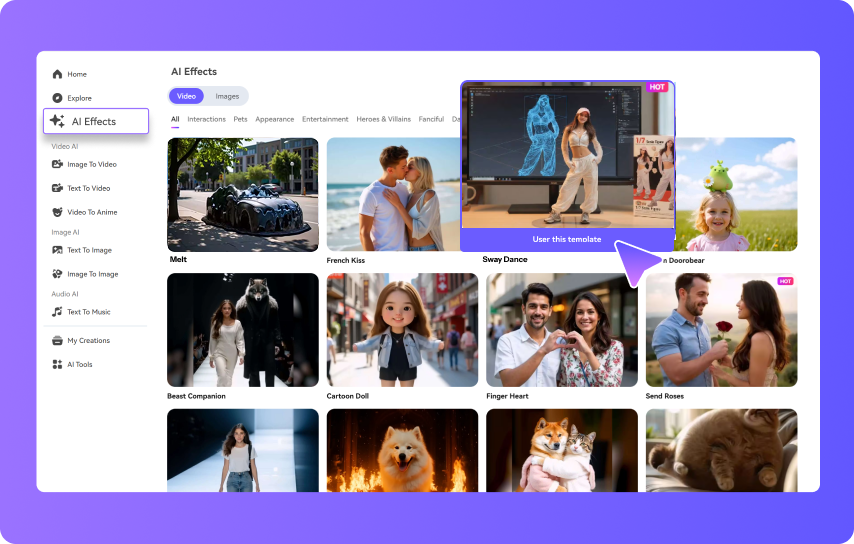854x544 pixels.
Task: Select the Fanciful category tab
Action: click(431, 119)
